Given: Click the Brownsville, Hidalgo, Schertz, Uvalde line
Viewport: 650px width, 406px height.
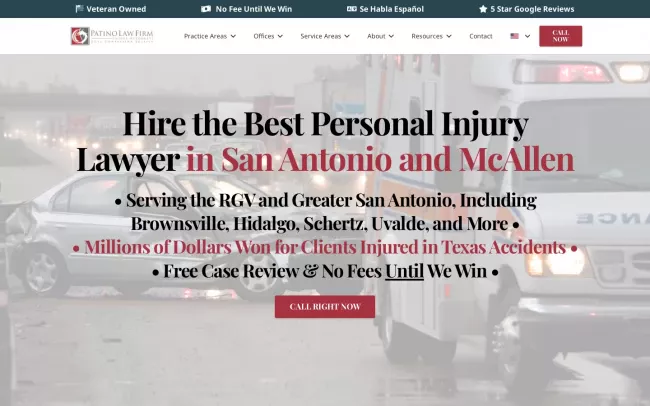Looking at the screenshot, I should point(325,224).
